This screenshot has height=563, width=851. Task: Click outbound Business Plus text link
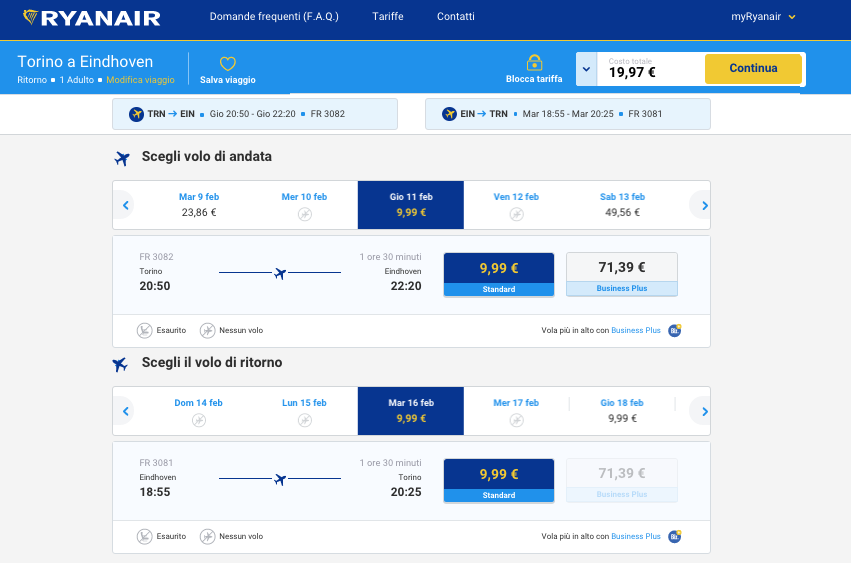636,330
